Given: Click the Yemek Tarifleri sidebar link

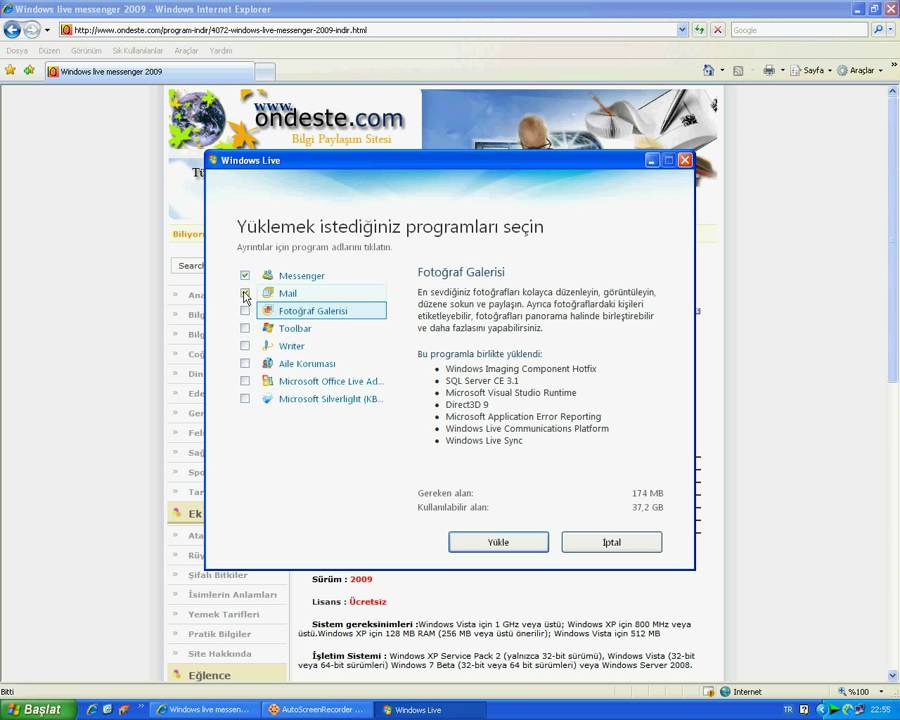Looking at the screenshot, I should (x=223, y=614).
